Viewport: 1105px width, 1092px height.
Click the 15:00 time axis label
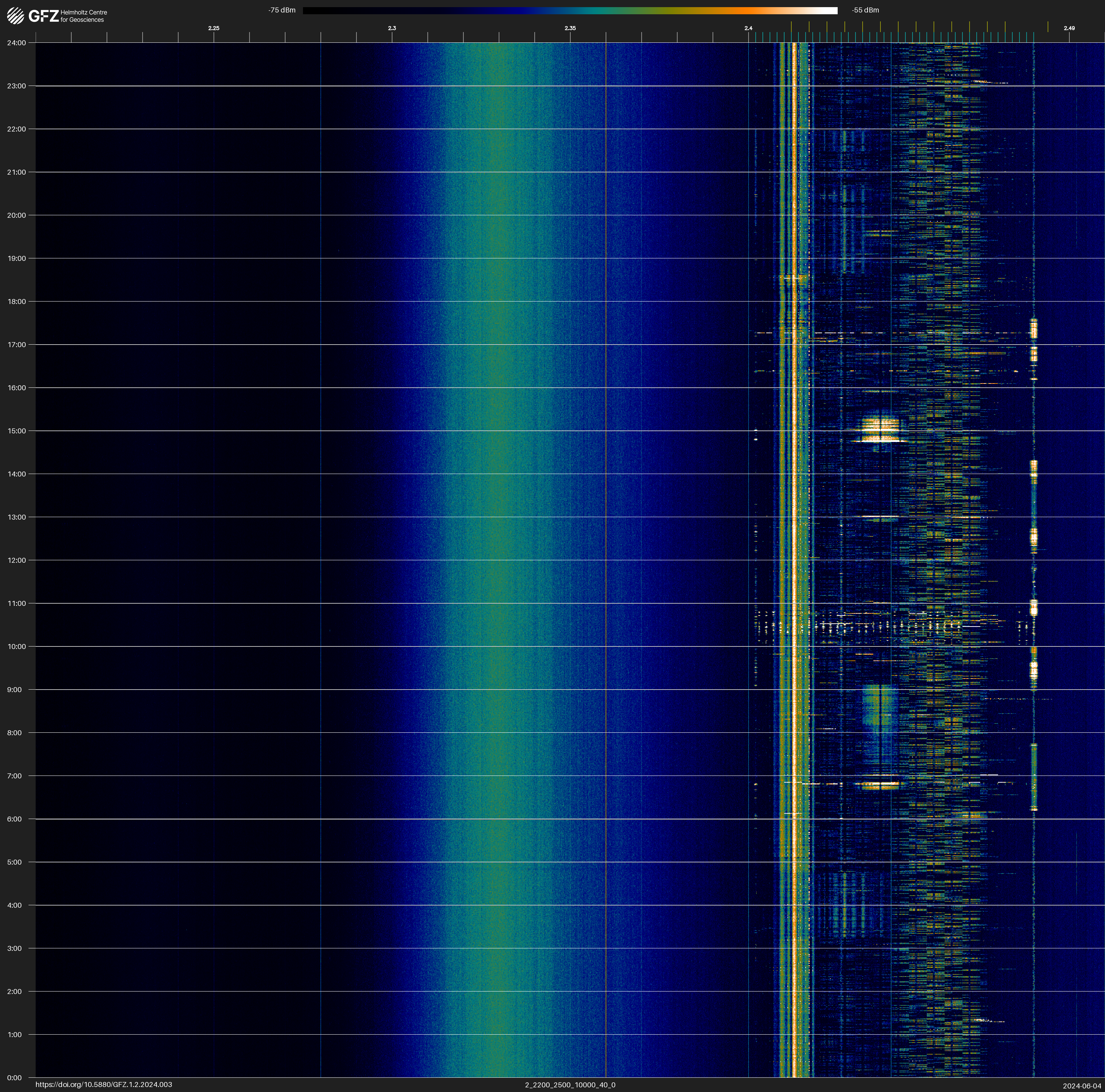pyautogui.click(x=17, y=431)
